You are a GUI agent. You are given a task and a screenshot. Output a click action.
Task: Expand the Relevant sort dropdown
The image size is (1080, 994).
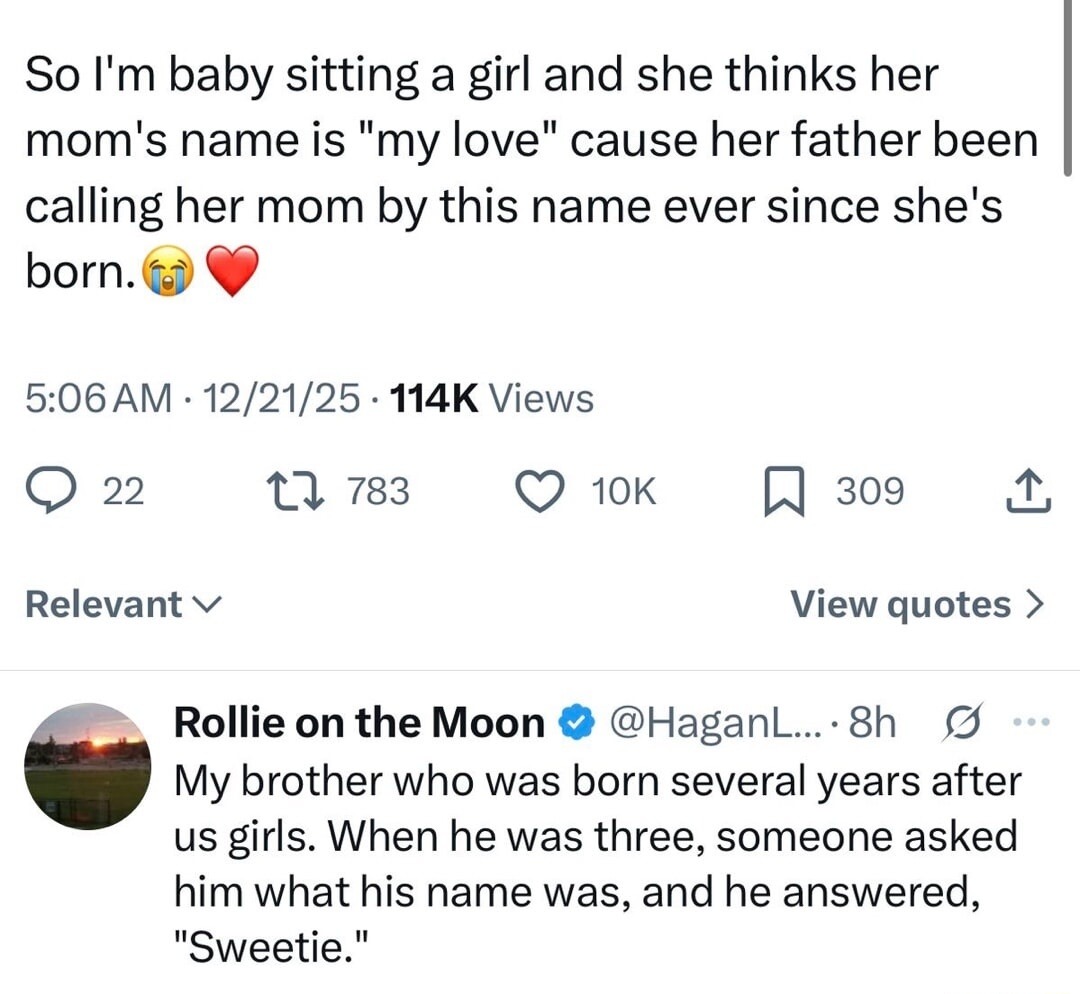123,604
